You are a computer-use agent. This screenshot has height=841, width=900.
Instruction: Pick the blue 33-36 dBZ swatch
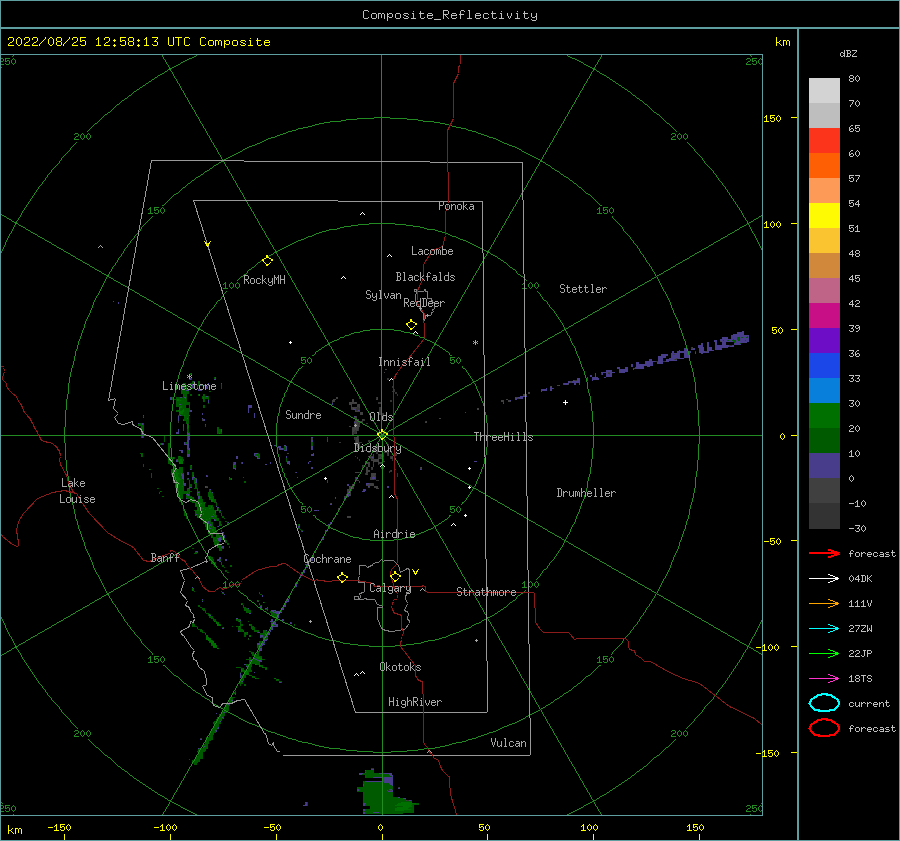[x=824, y=366]
